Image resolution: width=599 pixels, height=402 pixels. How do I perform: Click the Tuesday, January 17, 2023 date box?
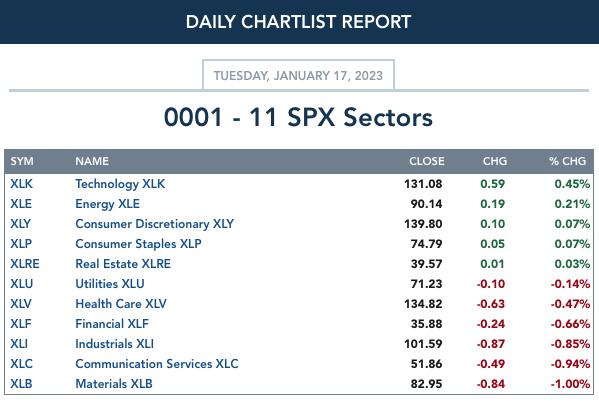[x=298, y=75]
